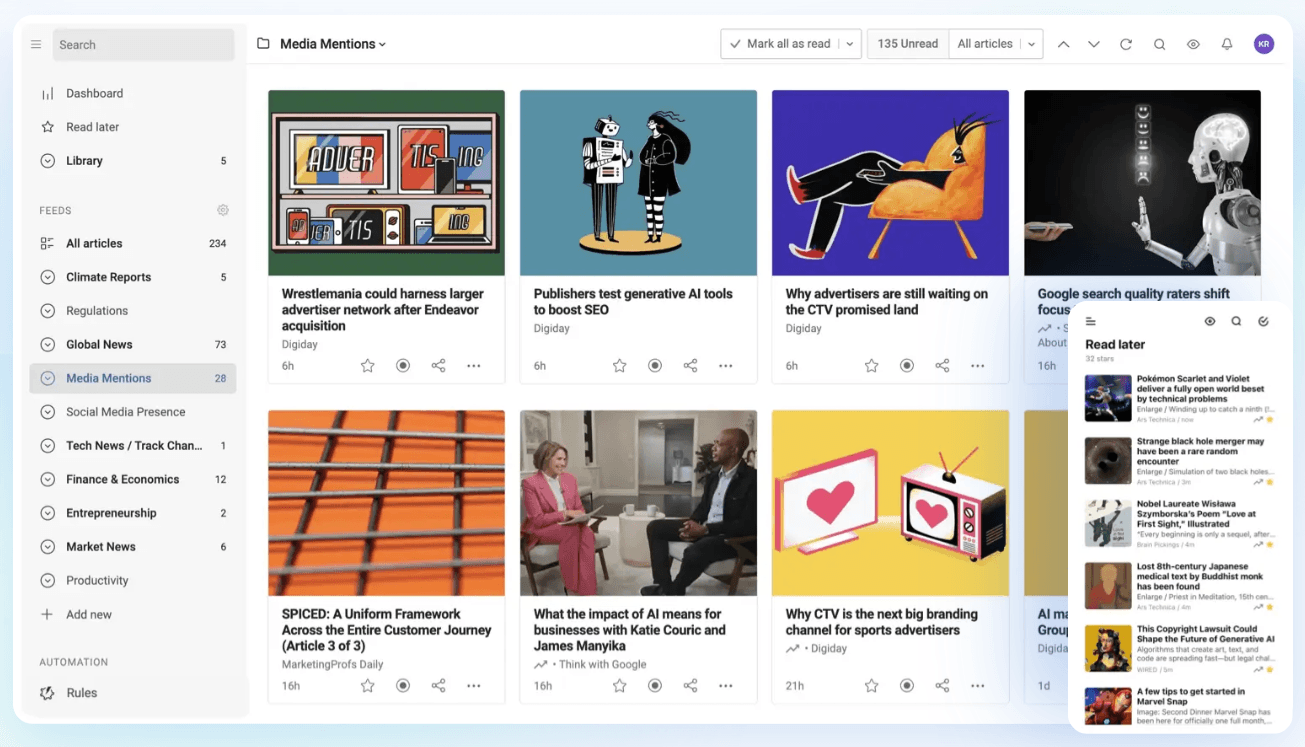Select the Productivity feed
This screenshot has width=1305, height=747.
tap(133, 580)
